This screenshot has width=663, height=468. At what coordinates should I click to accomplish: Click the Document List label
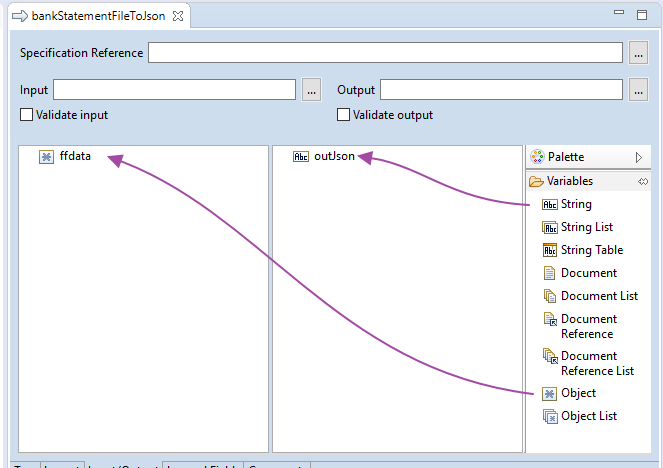(599, 296)
